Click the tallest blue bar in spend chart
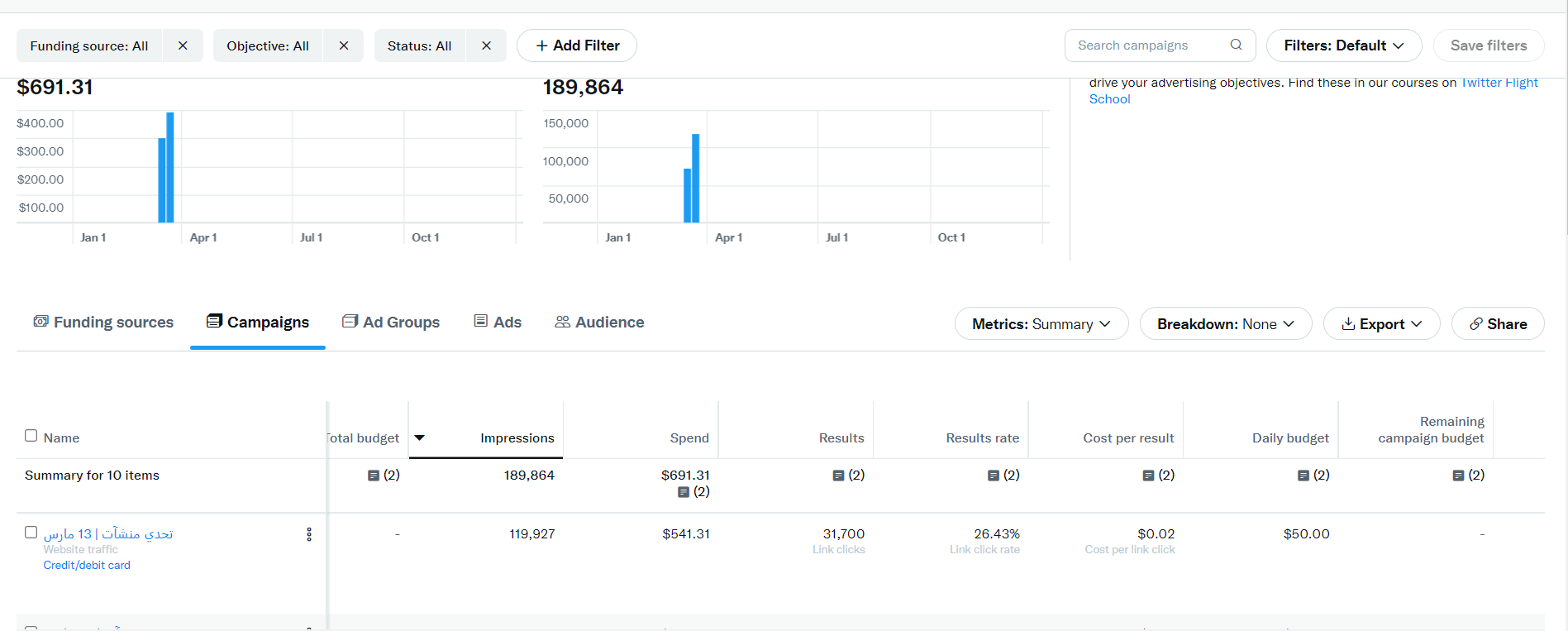The height and width of the screenshot is (631, 1568). tap(170, 167)
